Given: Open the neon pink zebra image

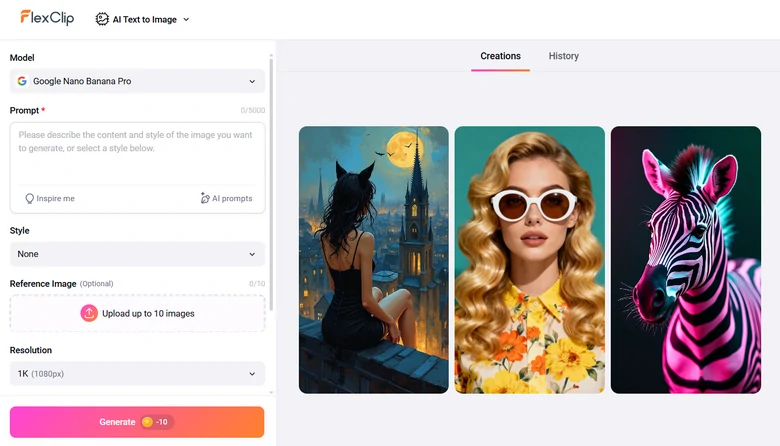Looking at the screenshot, I should pyautogui.click(x=686, y=260).
